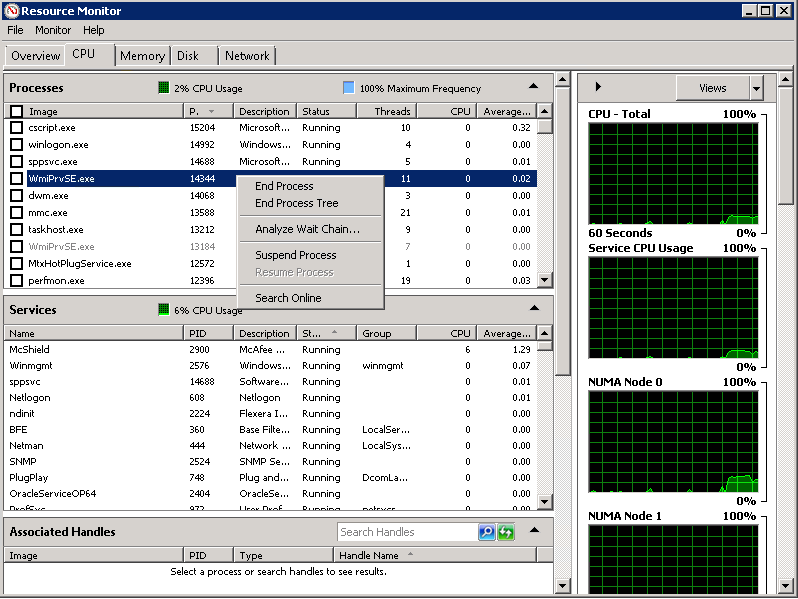Collapse the Services section
798x599 pixels.
tap(534, 309)
